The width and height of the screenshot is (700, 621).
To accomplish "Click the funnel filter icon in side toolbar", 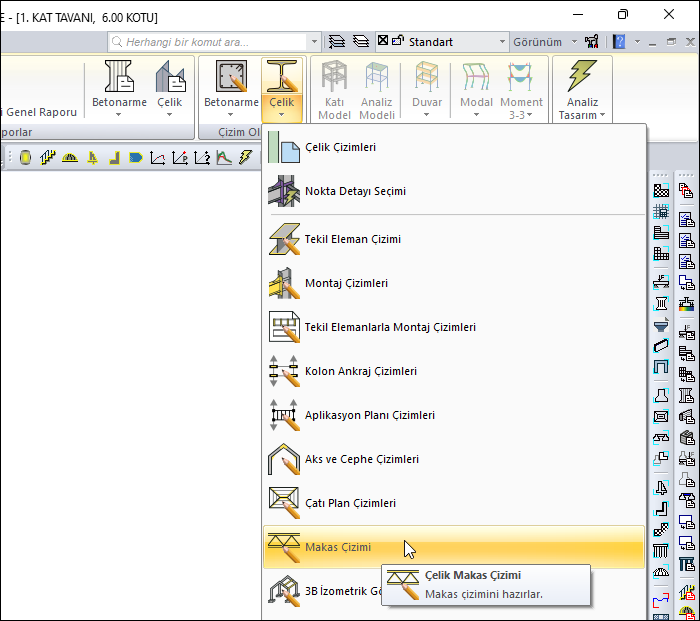I will click(x=661, y=325).
